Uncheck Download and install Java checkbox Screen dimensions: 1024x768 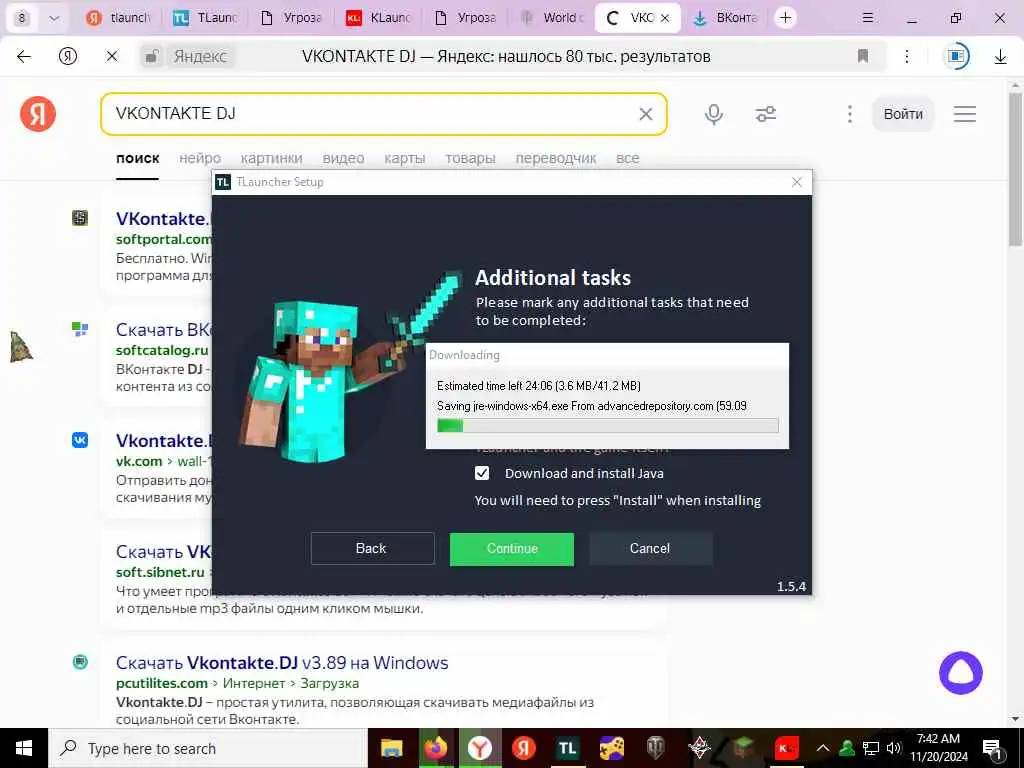(x=482, y=473)
